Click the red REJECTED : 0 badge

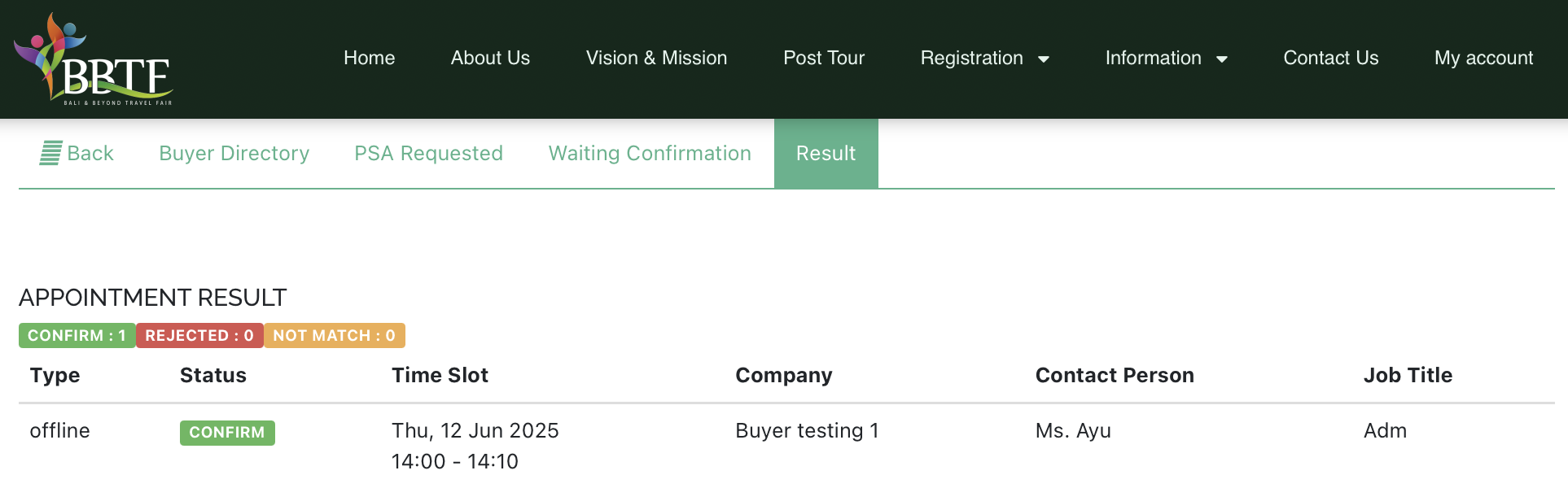(x=199, y=336)
